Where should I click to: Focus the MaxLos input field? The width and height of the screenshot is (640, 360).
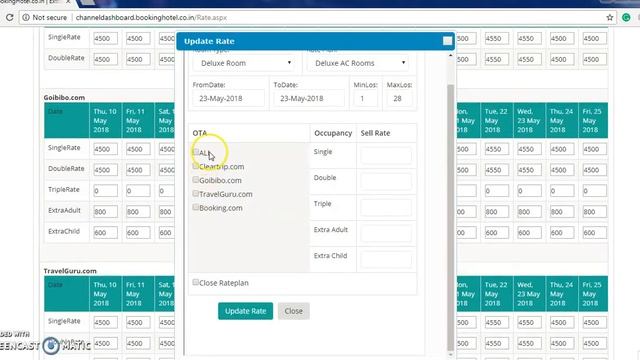(x=399, y=98)
